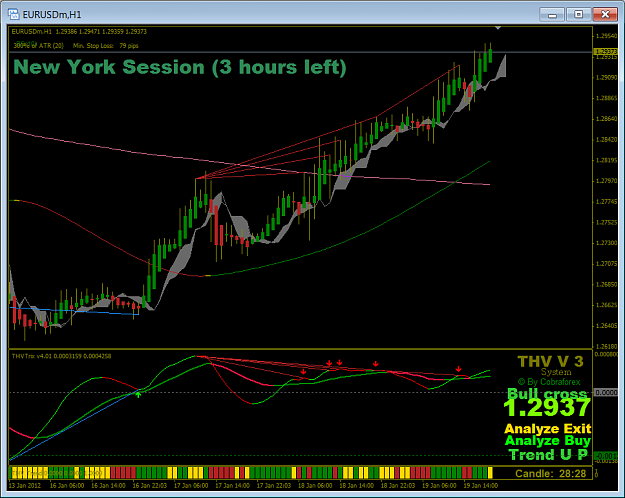Click the Analyze Exit label
625x498 pixels.
pyautogui.click(x=548, y=429)
